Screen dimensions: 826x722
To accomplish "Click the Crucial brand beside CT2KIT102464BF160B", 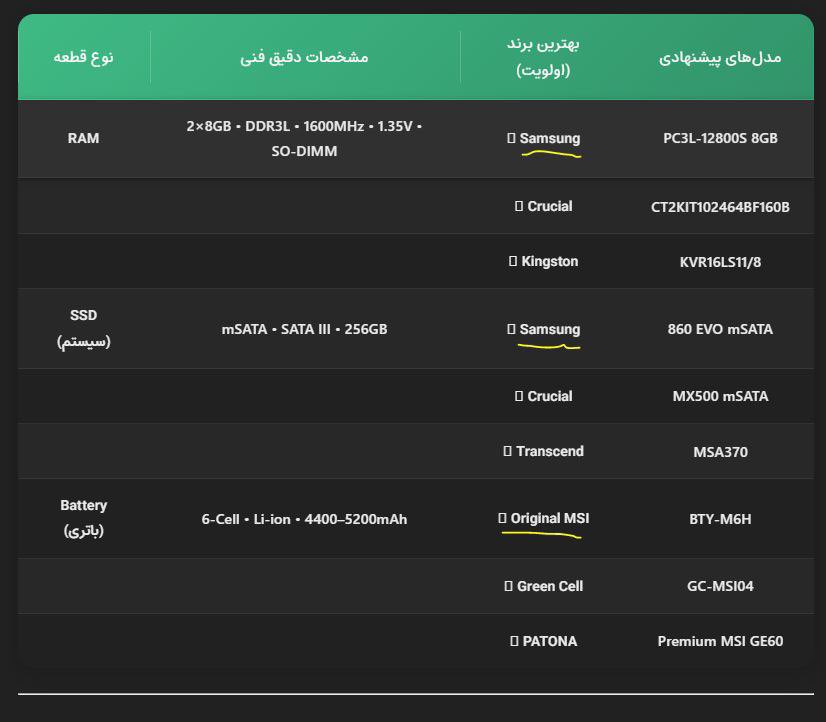I will tap(543, 206).
